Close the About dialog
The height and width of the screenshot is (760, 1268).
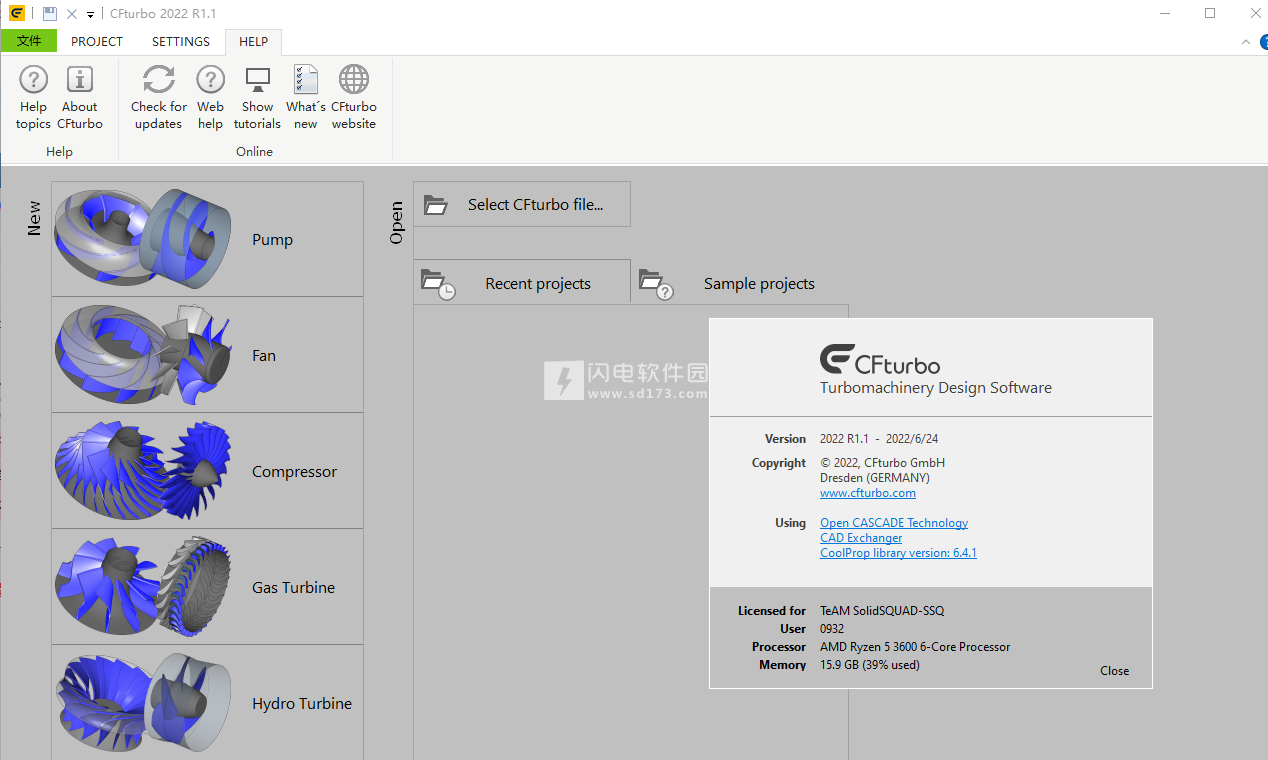click(x=1114, y=671)
